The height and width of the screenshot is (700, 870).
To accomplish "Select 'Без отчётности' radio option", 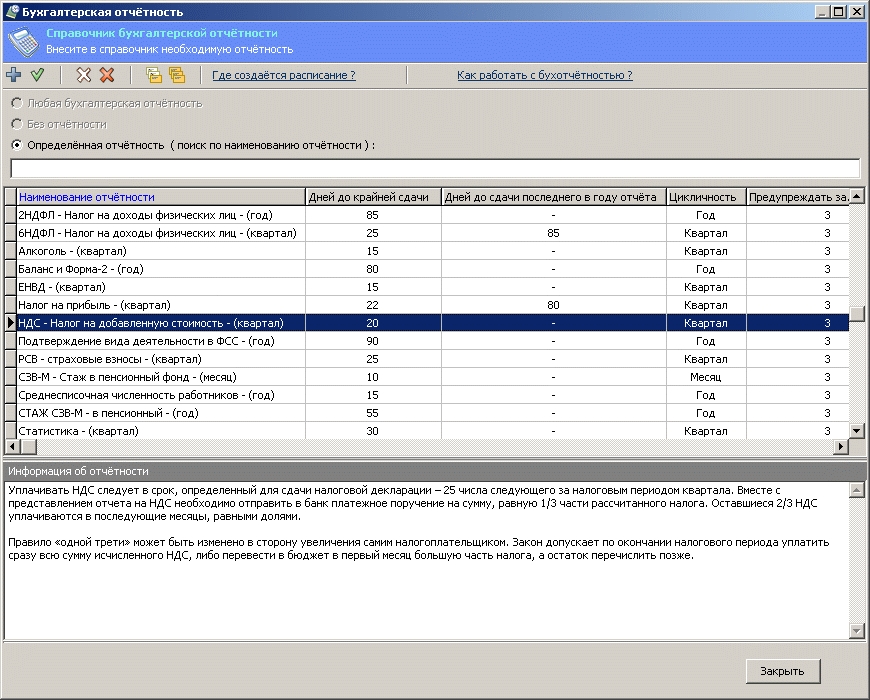I will pyautogui.click(x=16, y=124).
